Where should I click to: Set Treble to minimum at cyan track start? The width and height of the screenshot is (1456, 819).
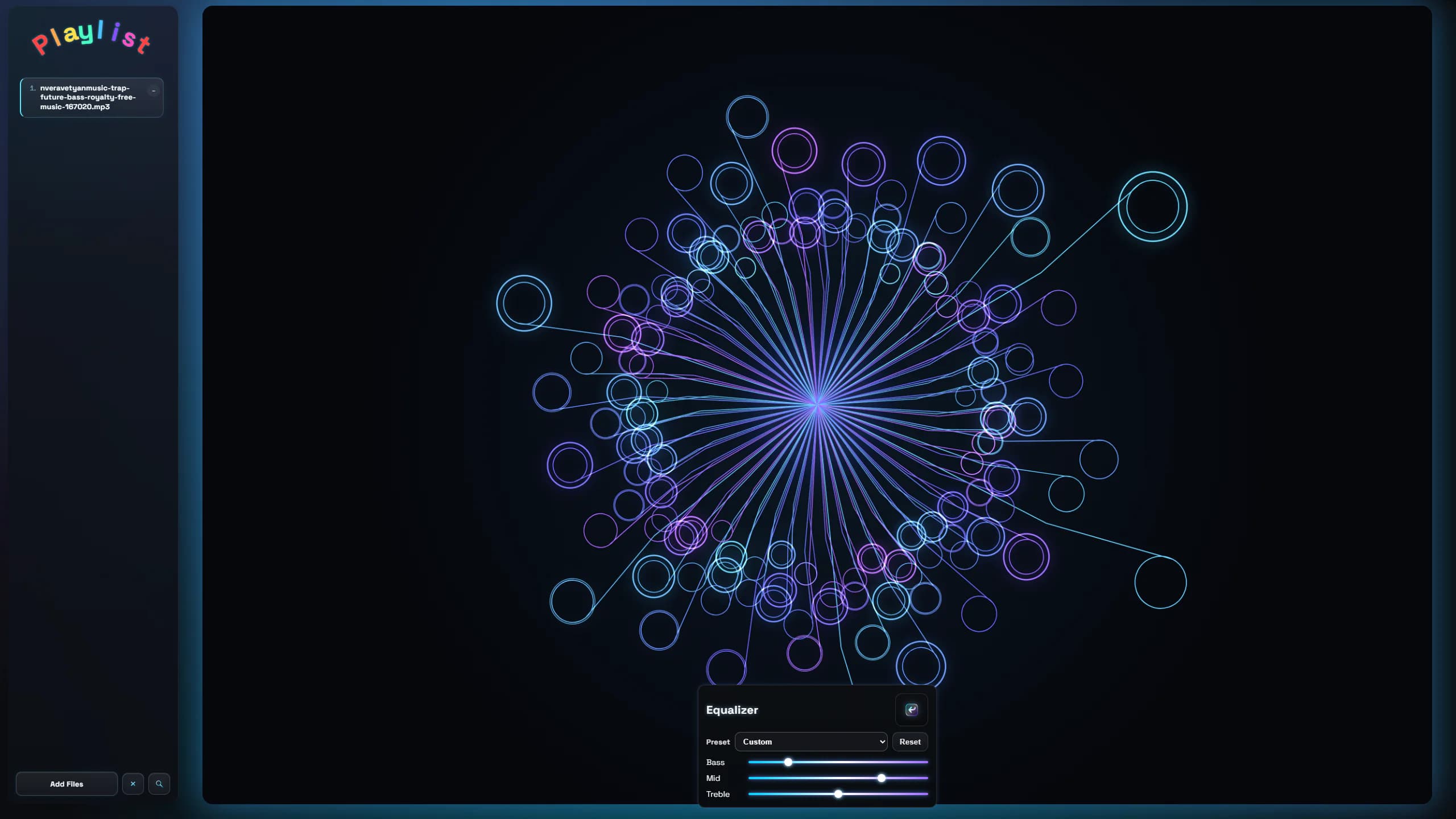[x=750, y=794]
